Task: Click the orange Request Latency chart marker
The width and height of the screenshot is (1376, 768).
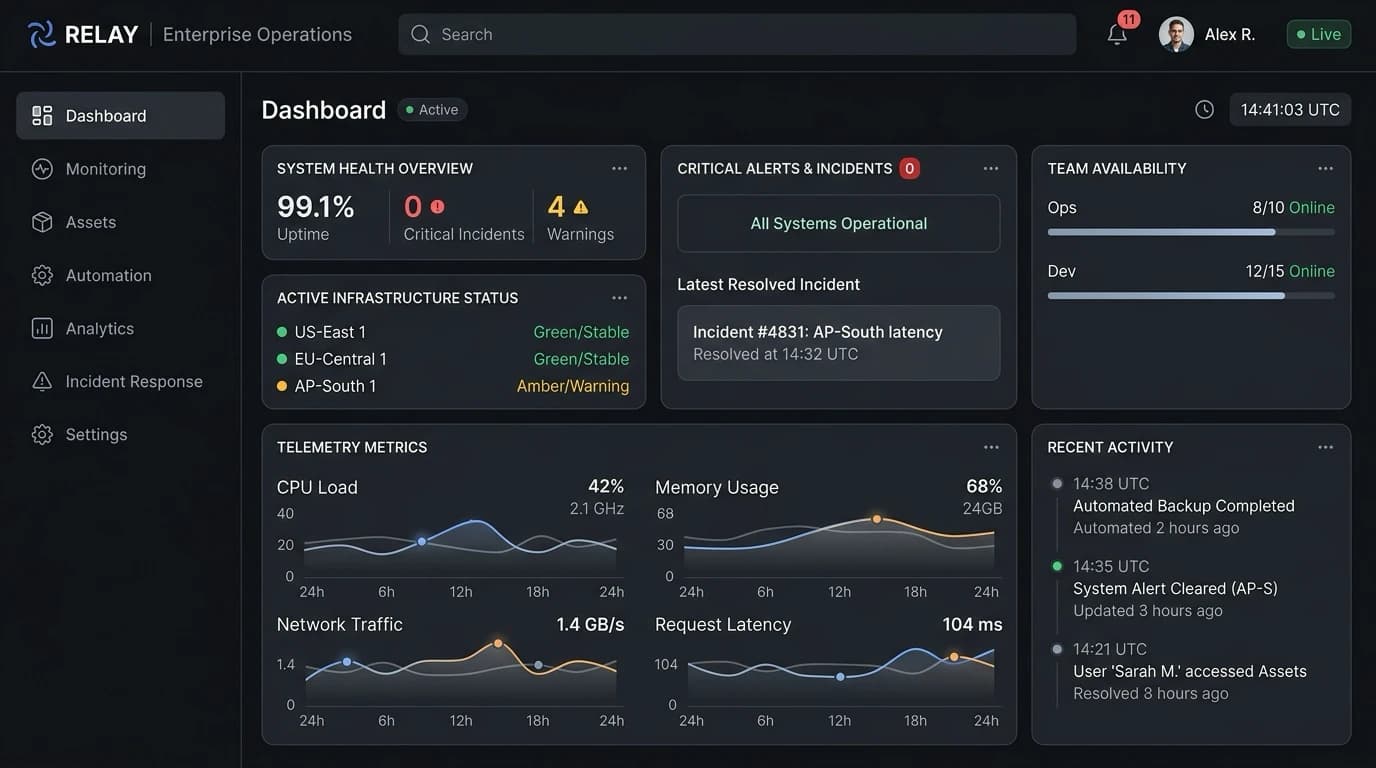Action: click(x=954, y=657)
